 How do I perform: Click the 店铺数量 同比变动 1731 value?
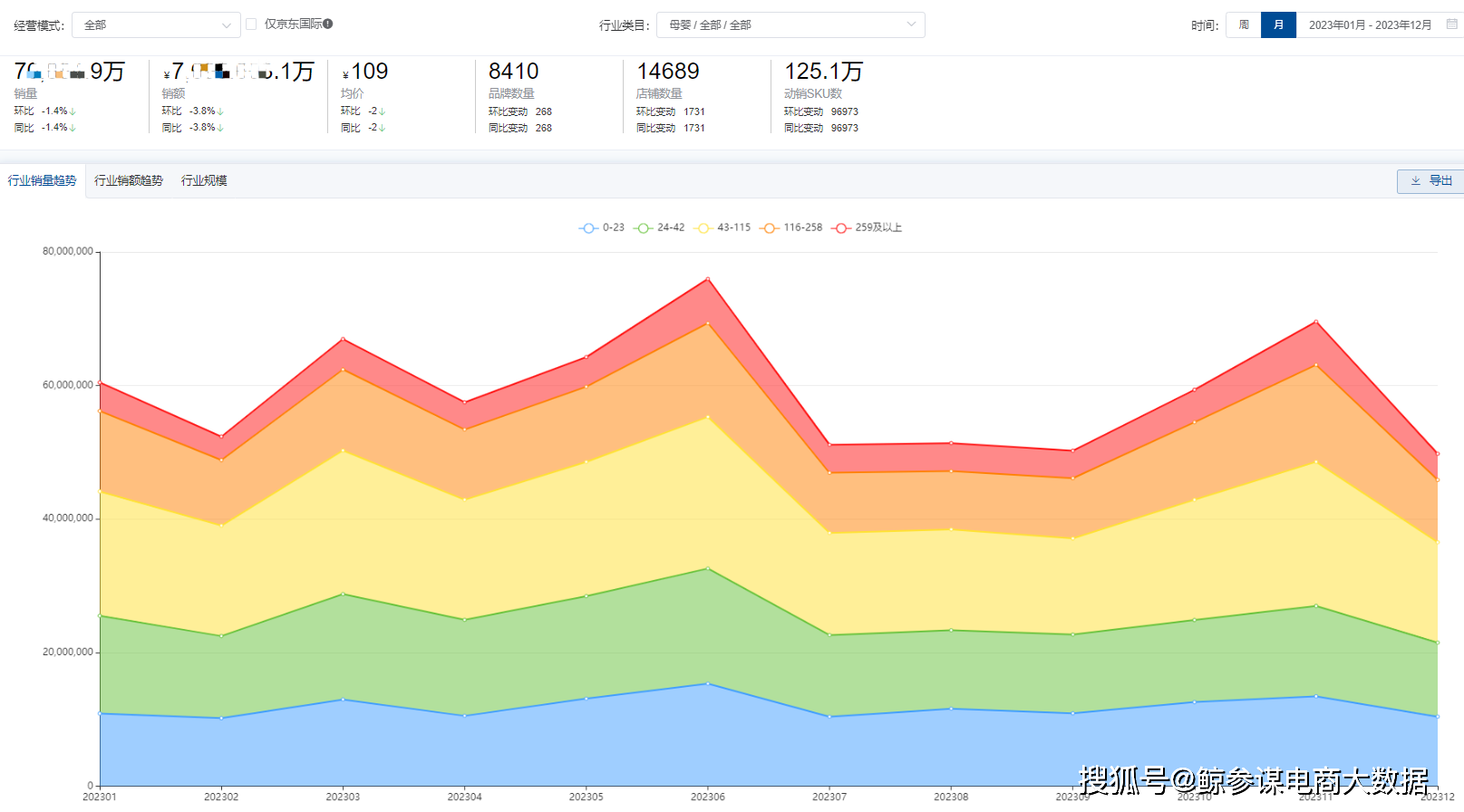click(694, 128)
